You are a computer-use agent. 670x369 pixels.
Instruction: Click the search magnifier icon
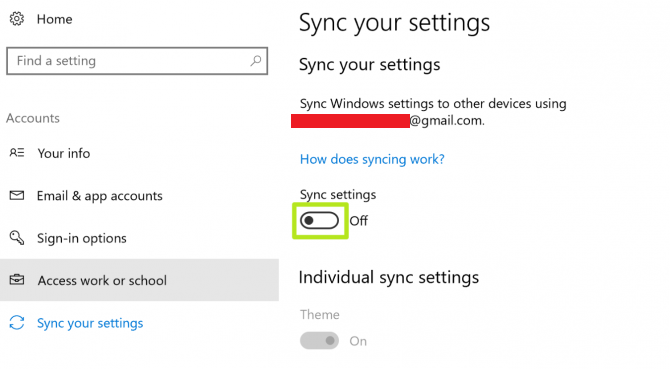click(x=256, y=61)
